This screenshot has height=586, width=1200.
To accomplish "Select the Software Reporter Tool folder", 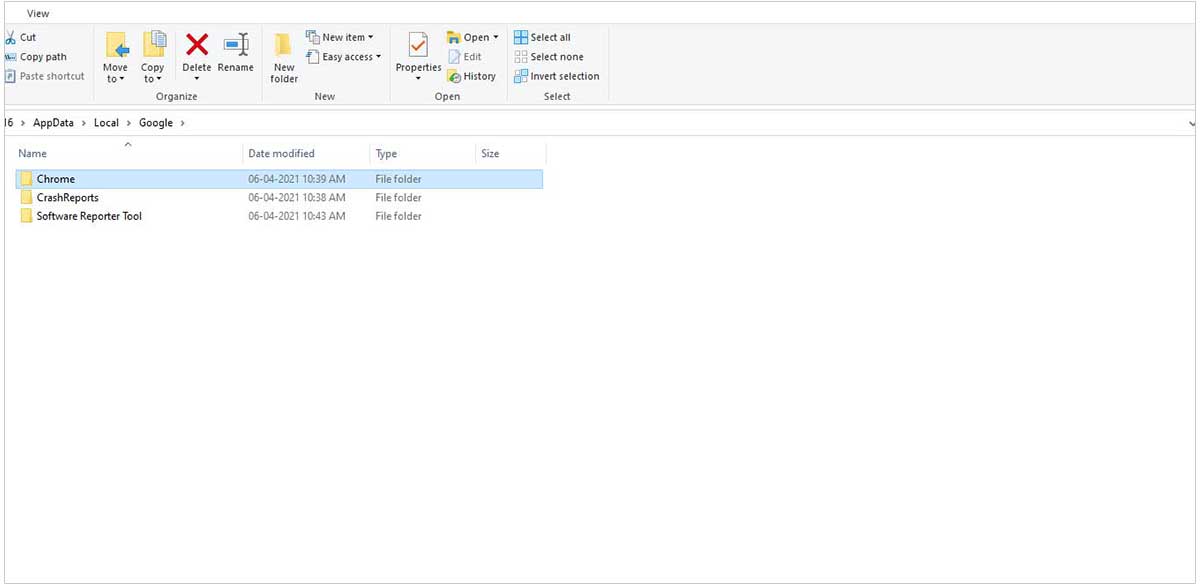I will coord(89,216).
